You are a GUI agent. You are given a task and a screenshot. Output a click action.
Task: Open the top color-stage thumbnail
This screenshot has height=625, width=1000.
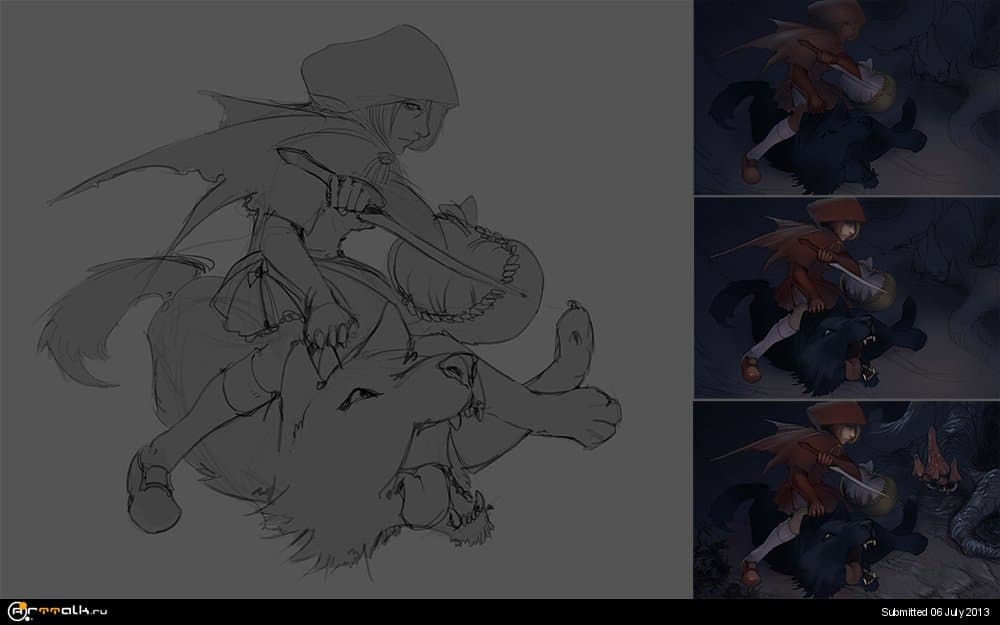tap(846, 97)
